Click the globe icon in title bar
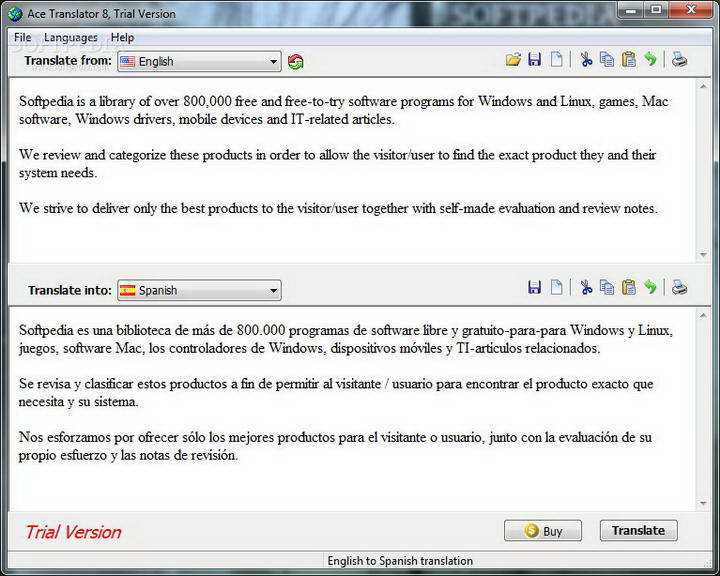The height and width of the screenshot is (576, 720). tap(15, 14)
